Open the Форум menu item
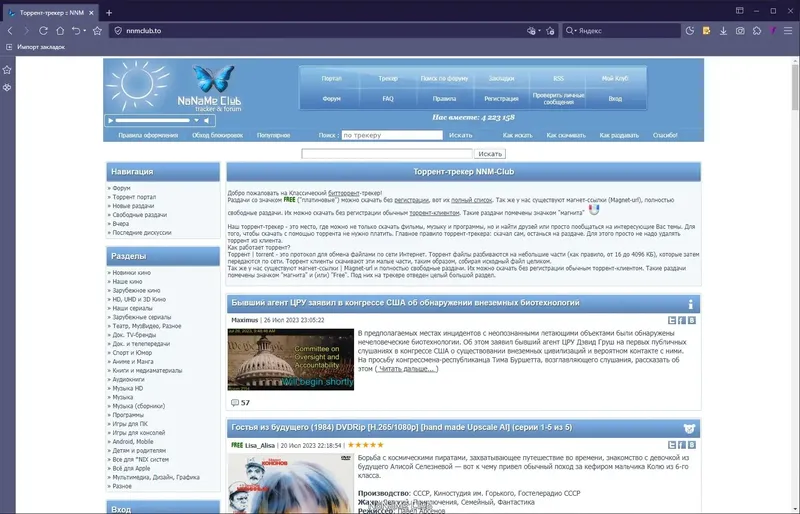The height and width of the screenshot is (514, 800). pyautogui.click(x=332, y=99)
